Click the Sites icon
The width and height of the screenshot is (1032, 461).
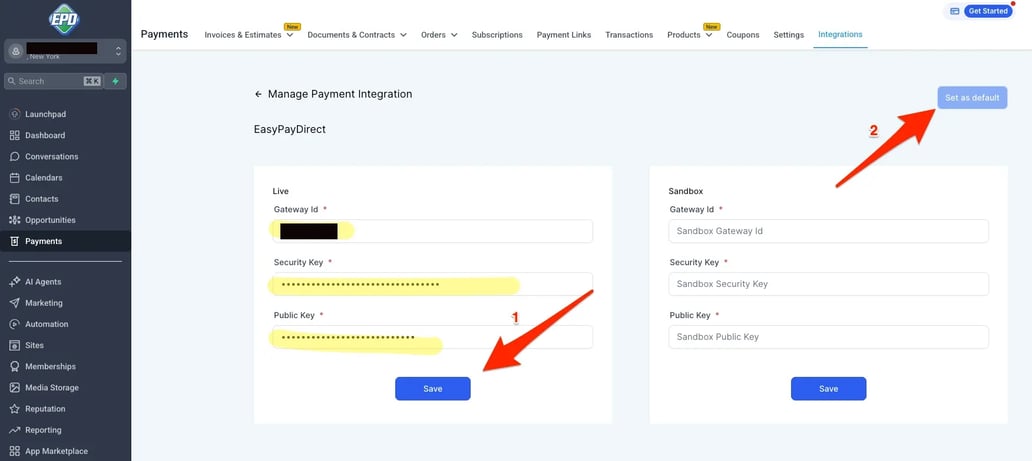[14, 345]
